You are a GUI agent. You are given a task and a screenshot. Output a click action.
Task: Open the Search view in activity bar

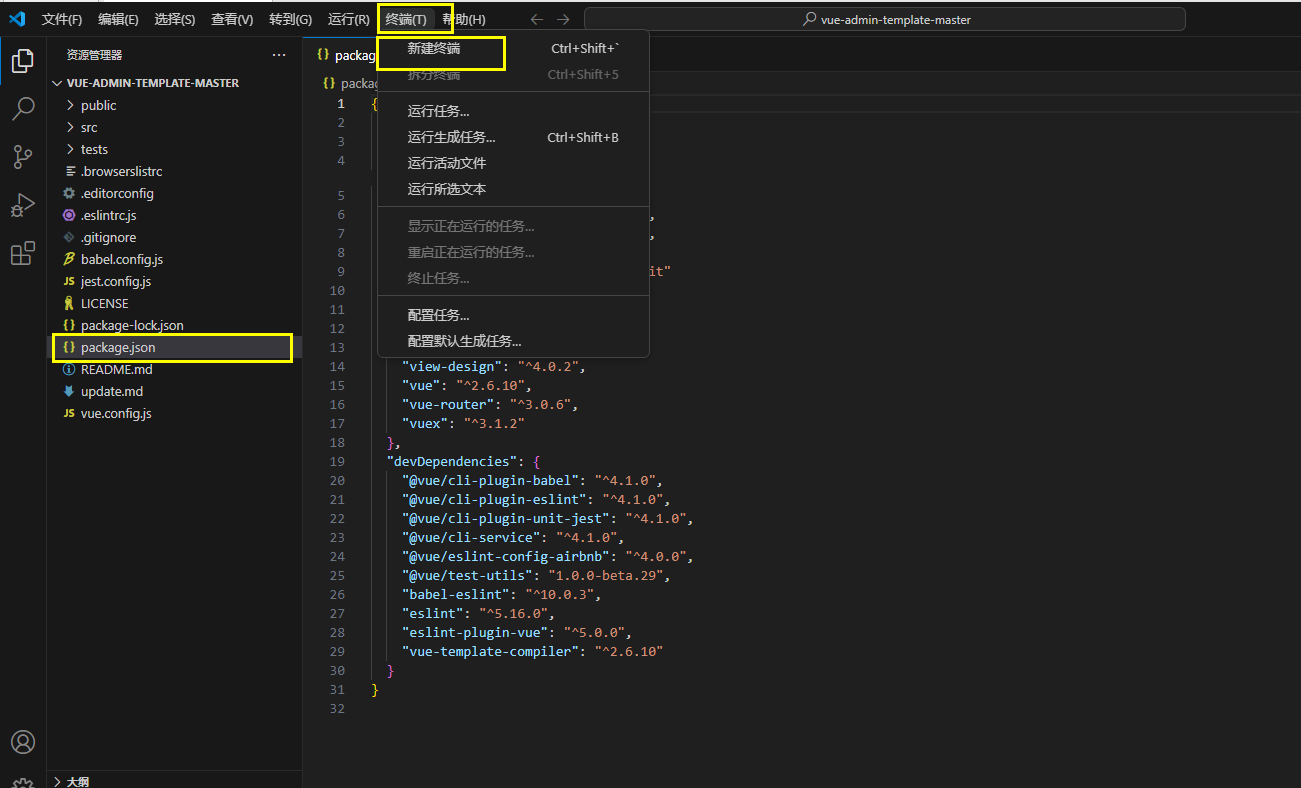point(22,109)
